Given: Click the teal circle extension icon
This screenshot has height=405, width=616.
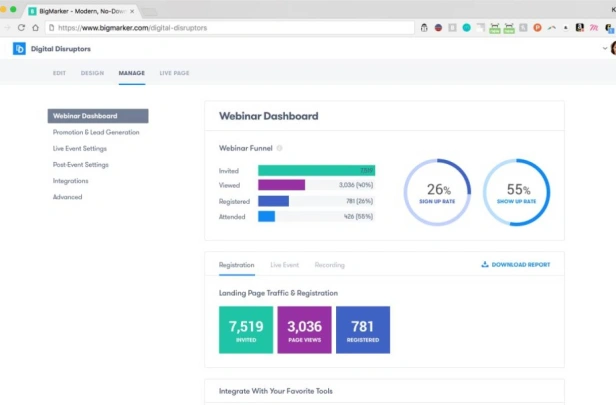Looking at the screenshot, I should click(466, 27).
